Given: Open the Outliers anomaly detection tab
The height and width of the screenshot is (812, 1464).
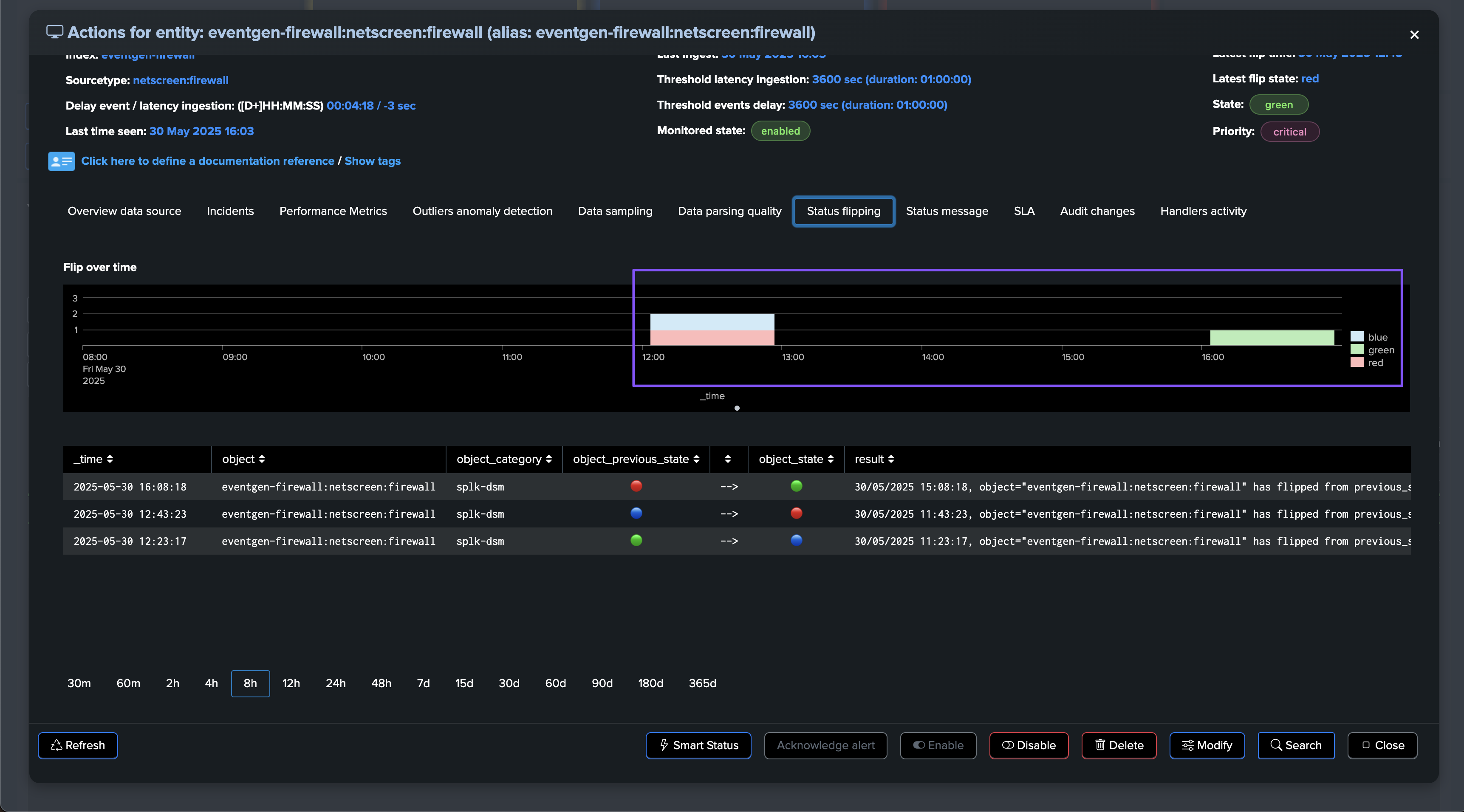Looking at the screenshot, I should point(482,211).
